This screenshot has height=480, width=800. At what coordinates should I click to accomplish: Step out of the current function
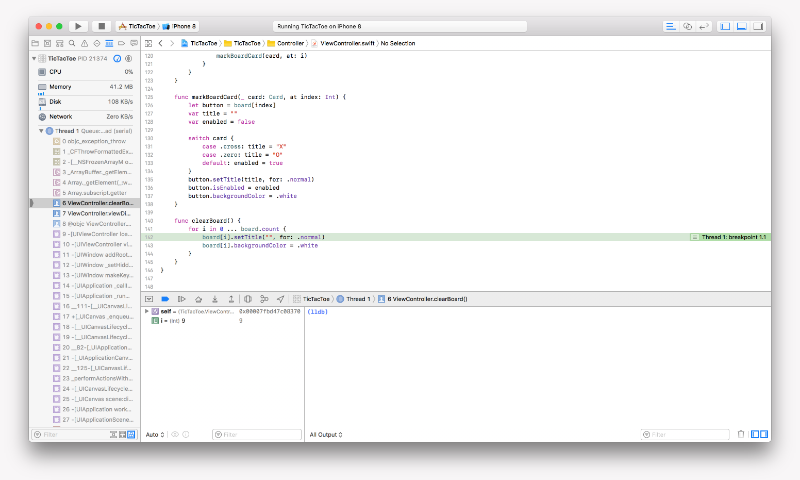231,299
